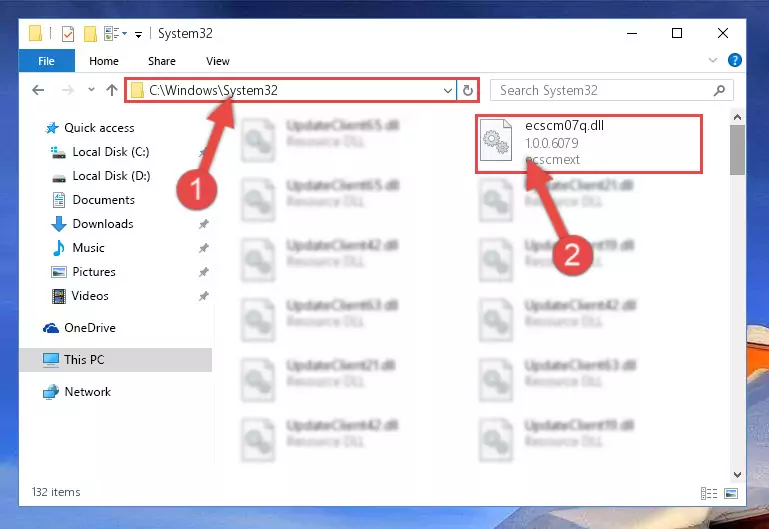Select the ecscm07q.dll file
Viewport: 769px width, 529px height.
click(x=589, y=144)
